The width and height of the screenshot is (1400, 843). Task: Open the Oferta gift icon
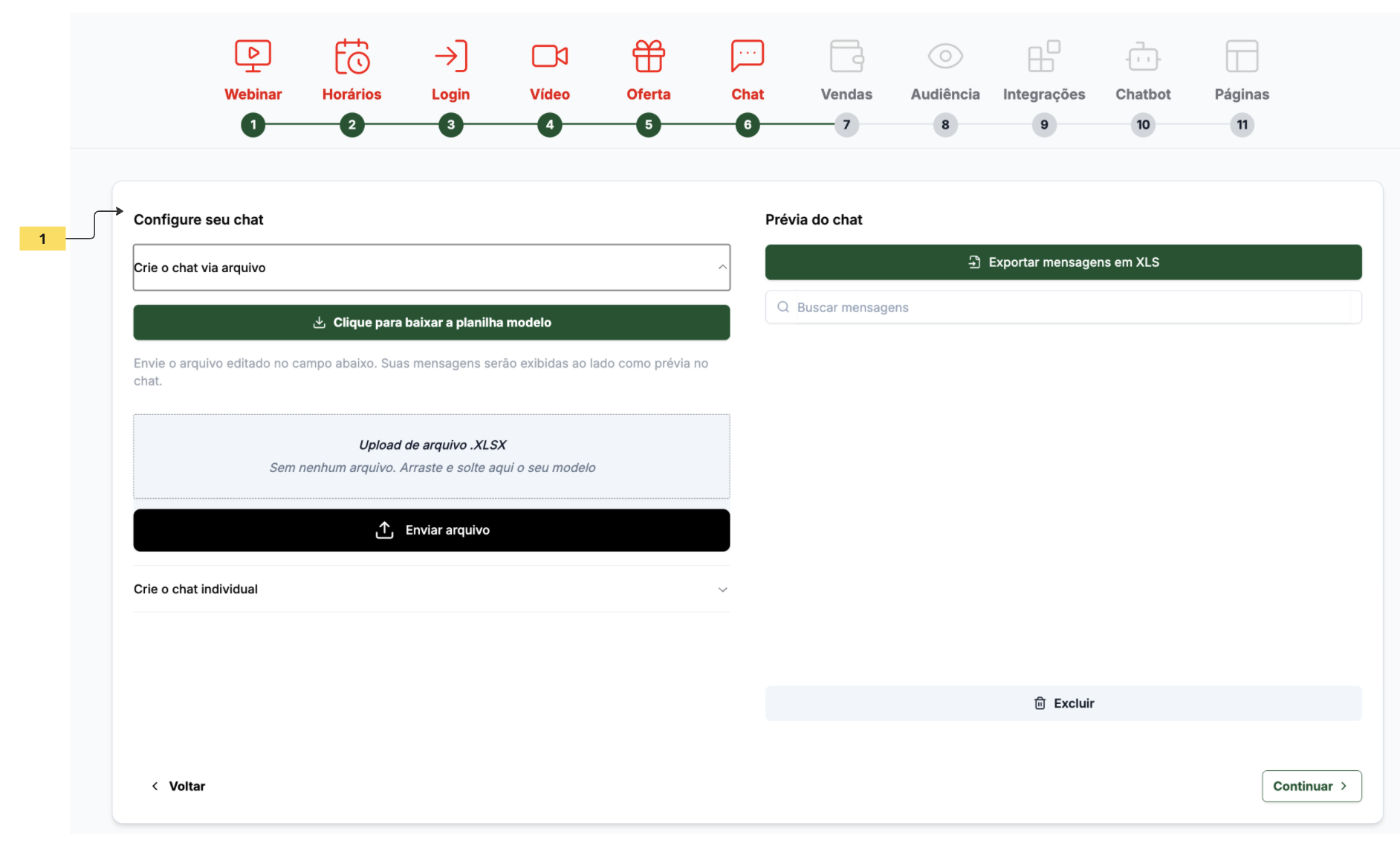click(648, 56)
